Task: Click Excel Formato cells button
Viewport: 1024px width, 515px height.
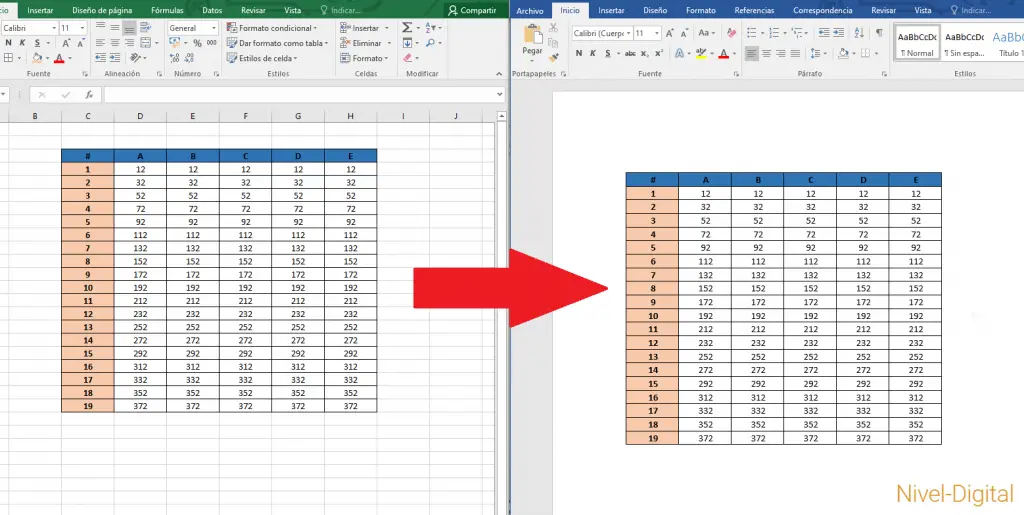Action: click(x=365, y=58)
